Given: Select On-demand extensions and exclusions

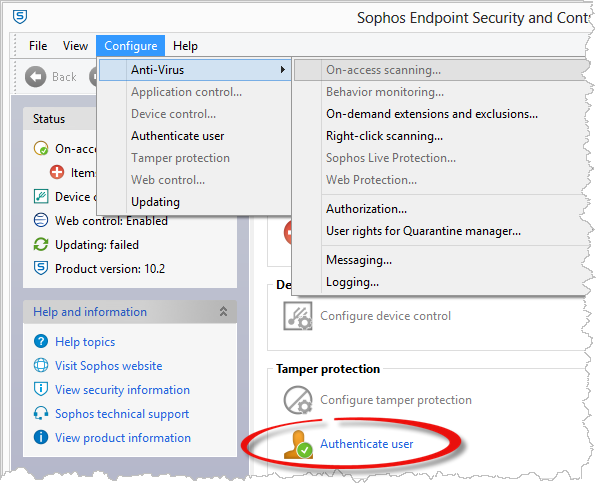Looking at the screenshot, I should [x=432, y=114].
